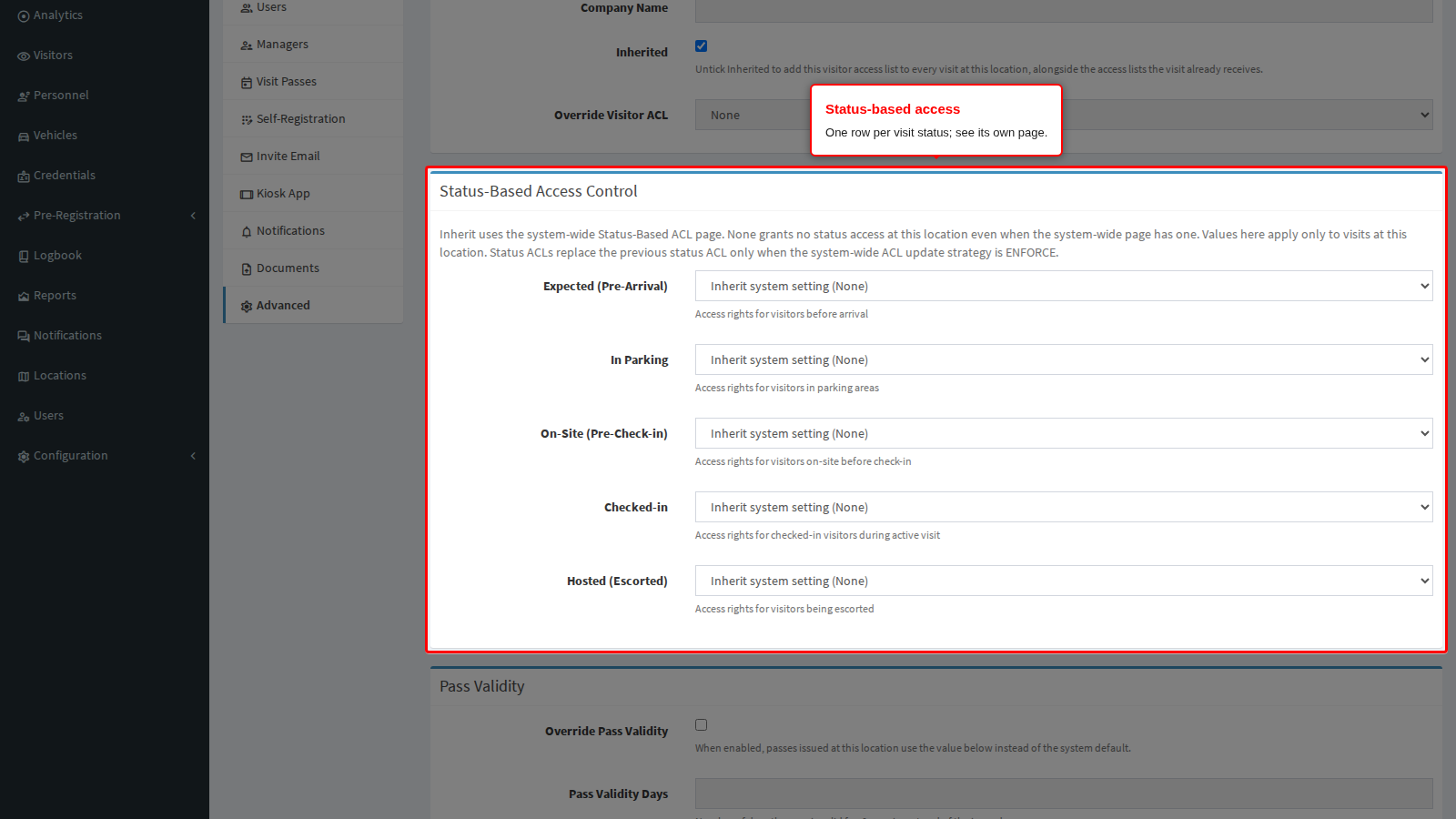
Task: Expand the Configuration sidebar chevron
Action: [193, 456]
